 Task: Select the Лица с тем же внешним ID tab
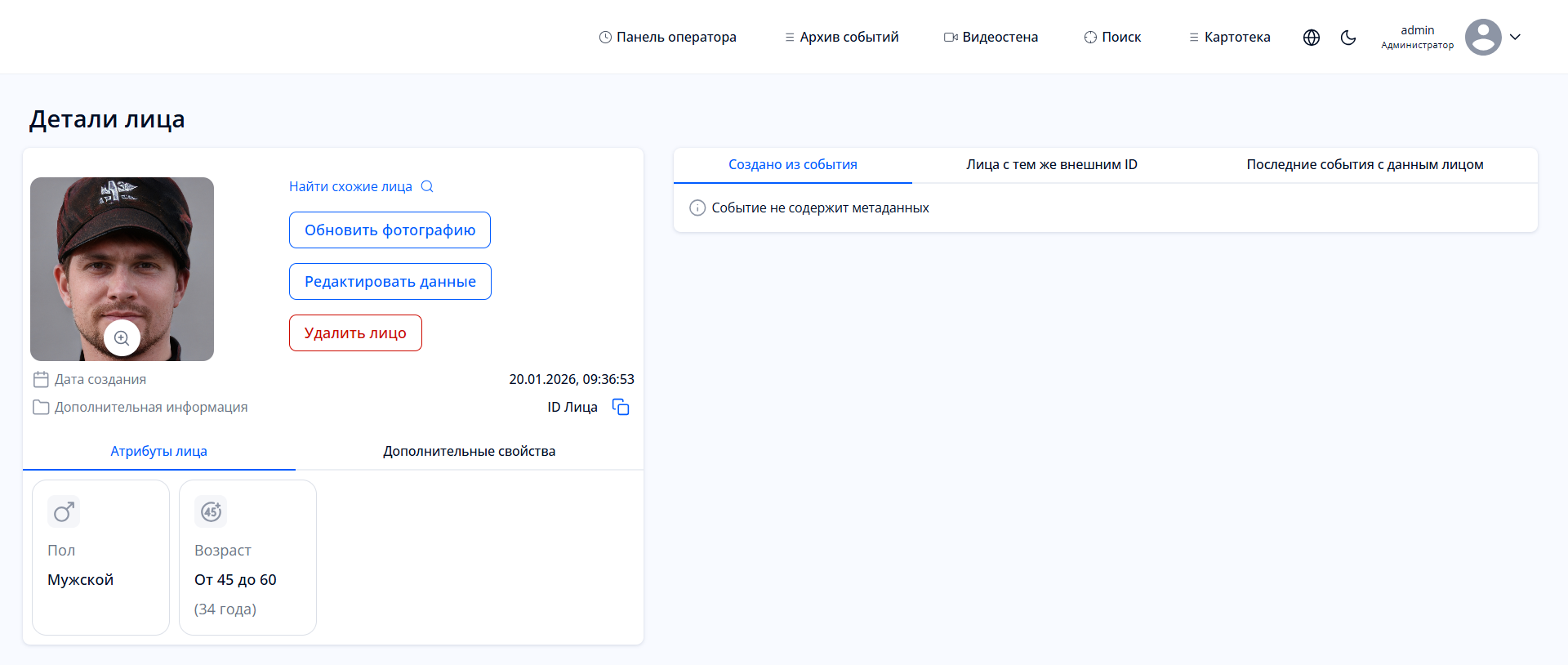[1051, 165]
